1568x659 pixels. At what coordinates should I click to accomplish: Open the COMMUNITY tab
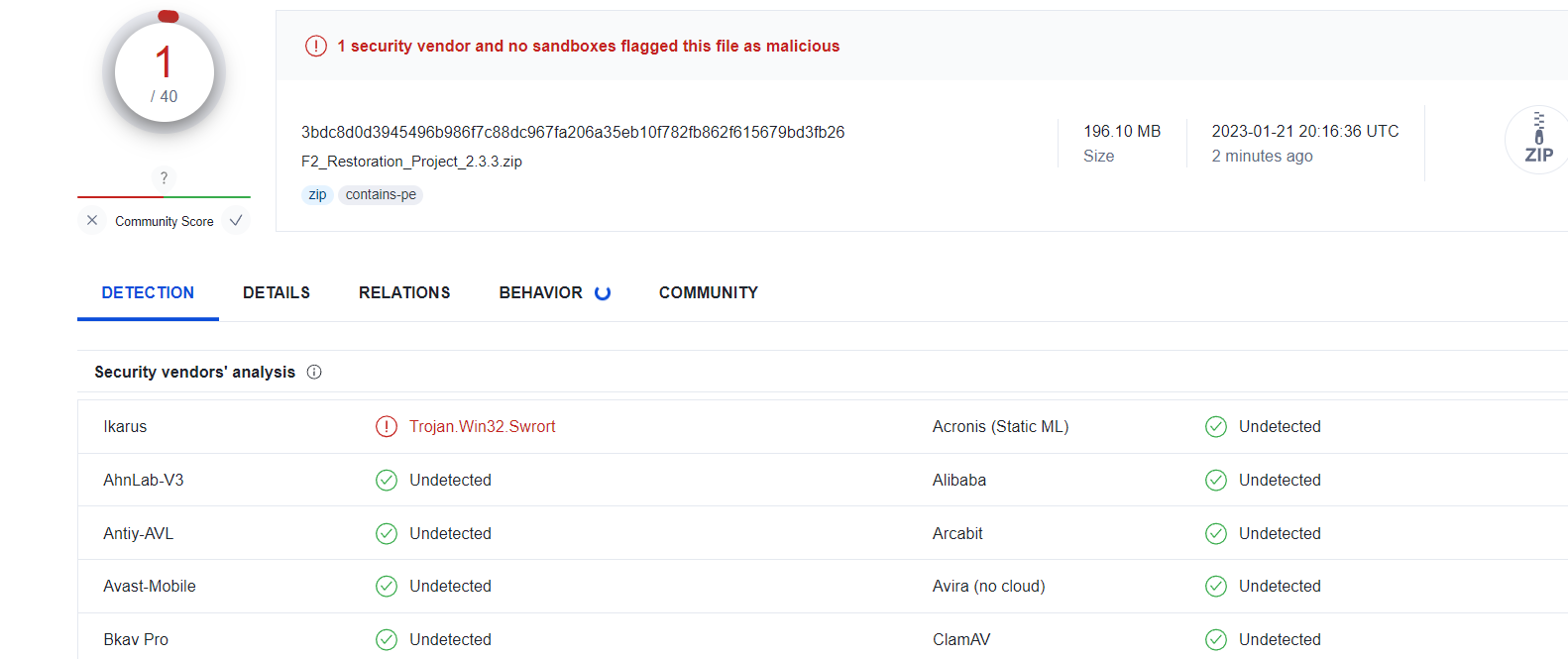click(x=709, y=293)
